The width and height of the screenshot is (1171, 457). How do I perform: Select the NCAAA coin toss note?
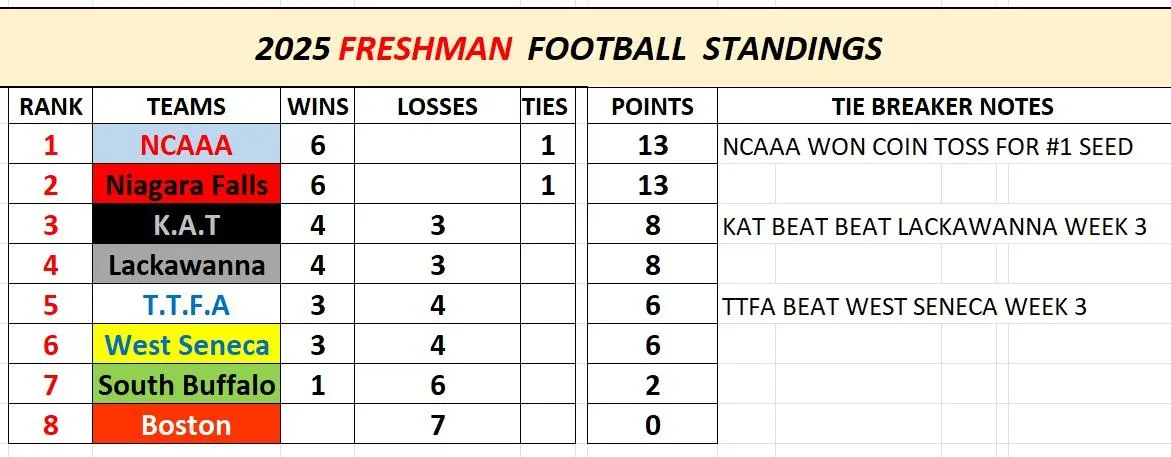pos(927,147)
